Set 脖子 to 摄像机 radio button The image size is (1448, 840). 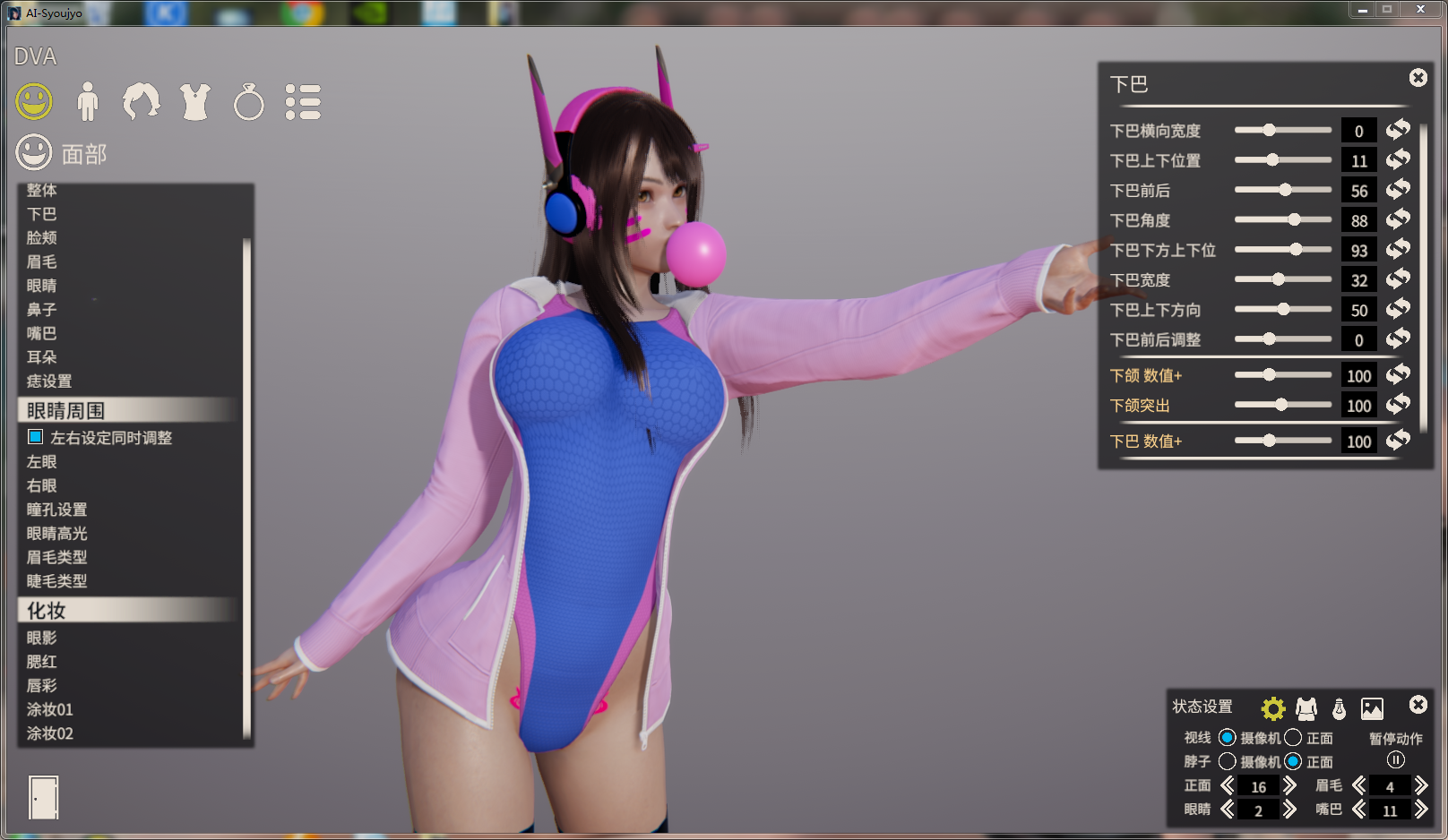(1228, 761)
